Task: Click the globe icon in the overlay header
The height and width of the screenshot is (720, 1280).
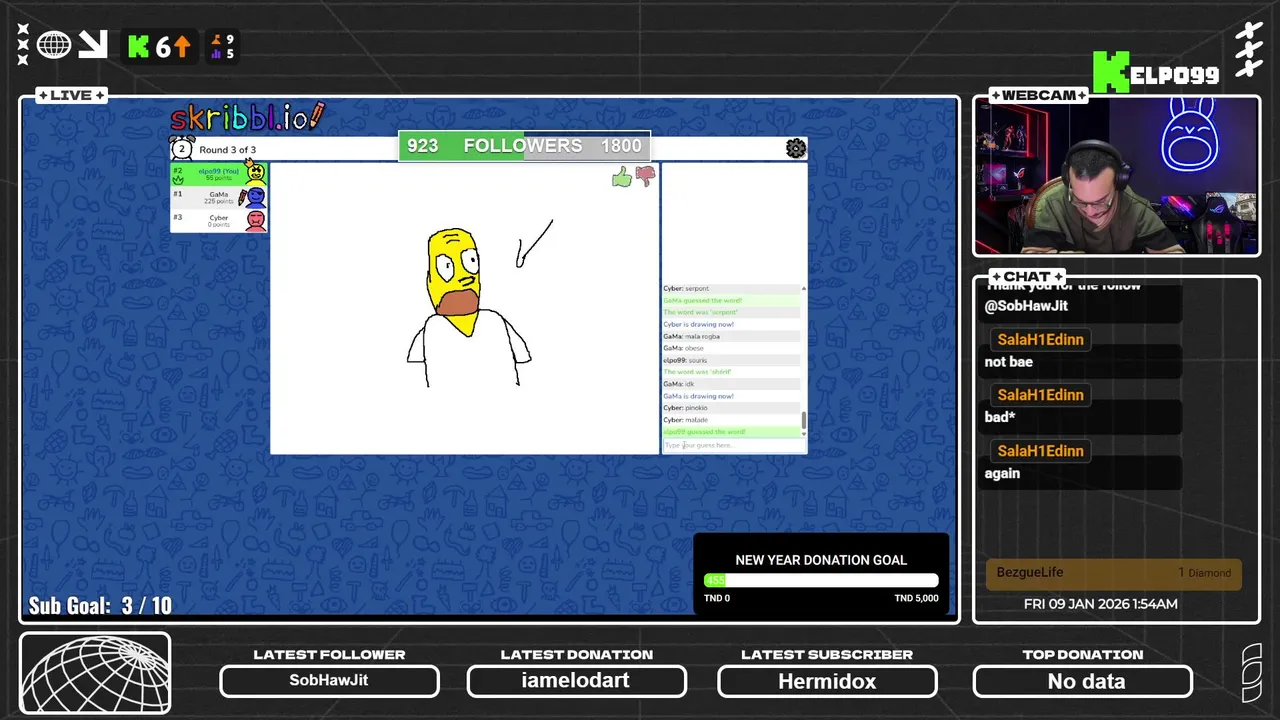Action: [54, 45]
